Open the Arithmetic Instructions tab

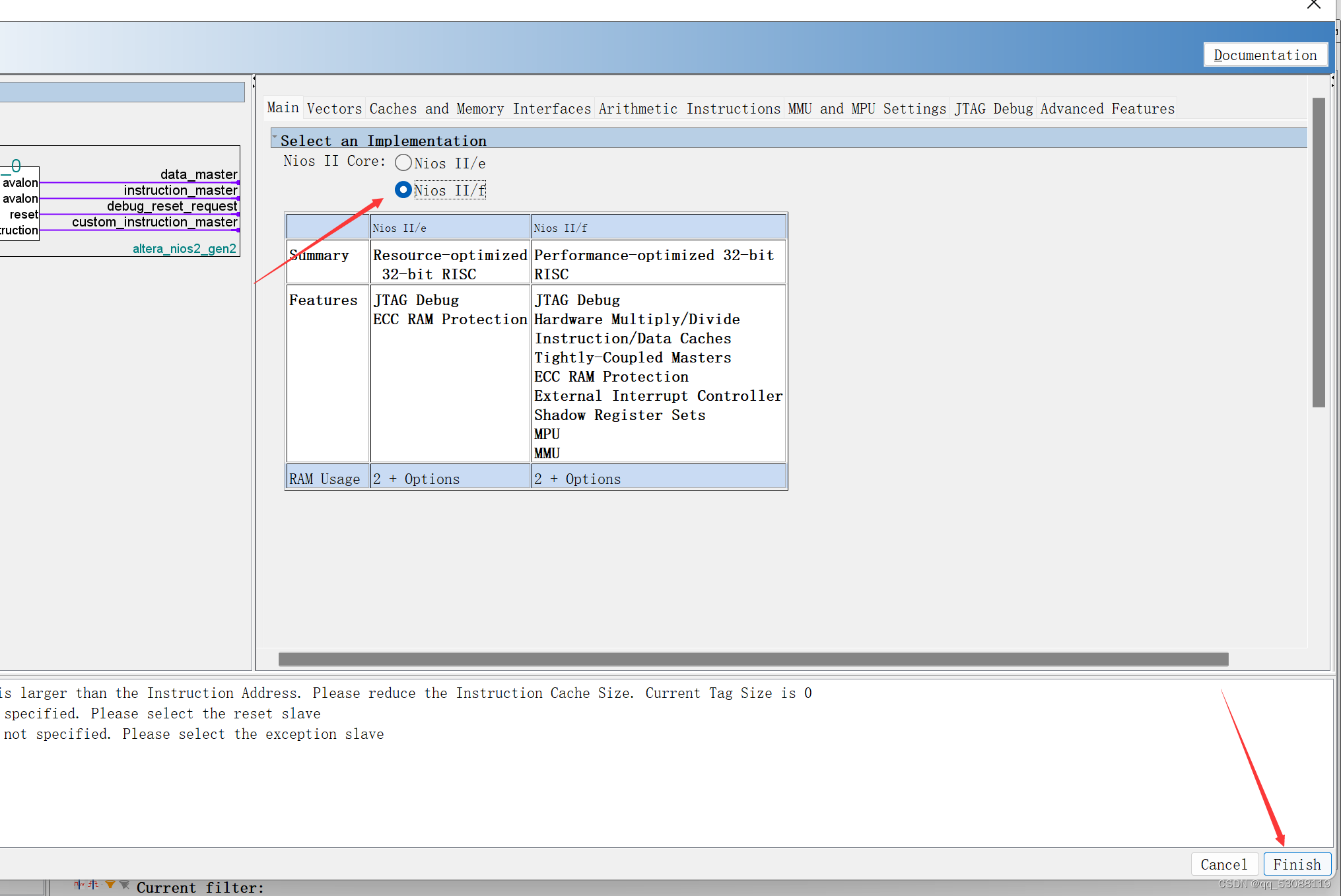689,109
